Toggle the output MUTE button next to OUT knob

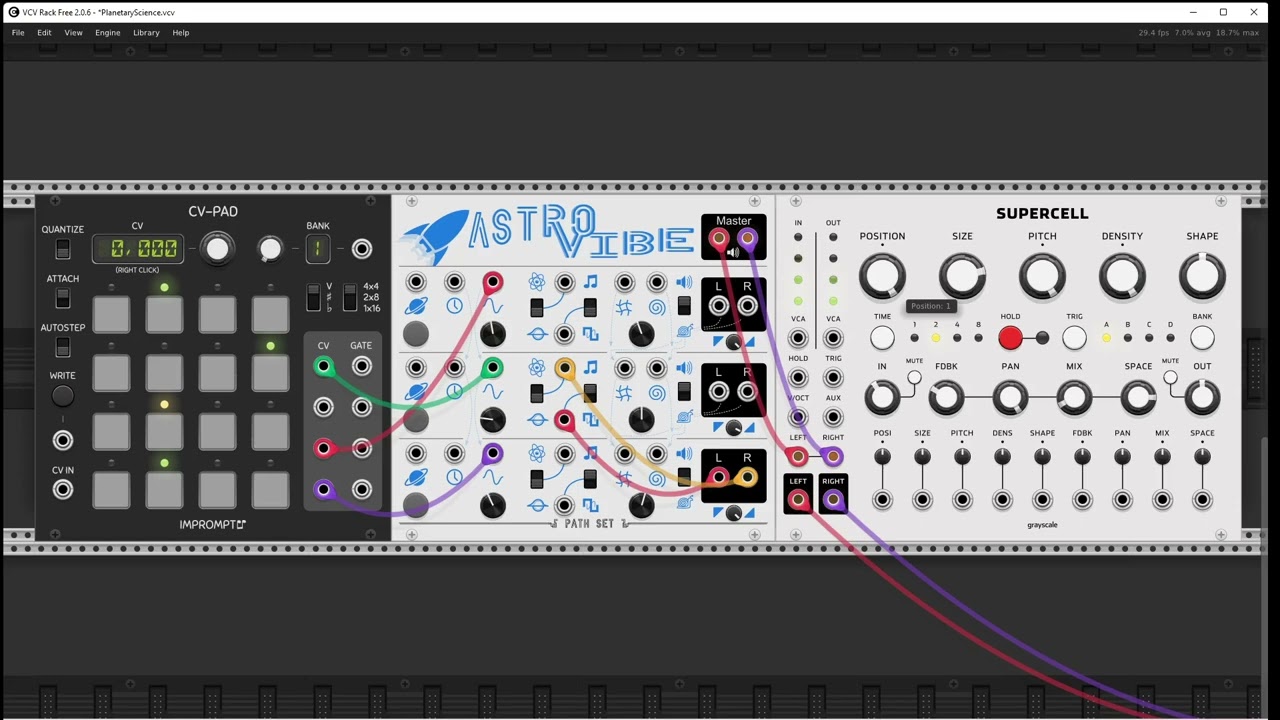pos(1170,377)
